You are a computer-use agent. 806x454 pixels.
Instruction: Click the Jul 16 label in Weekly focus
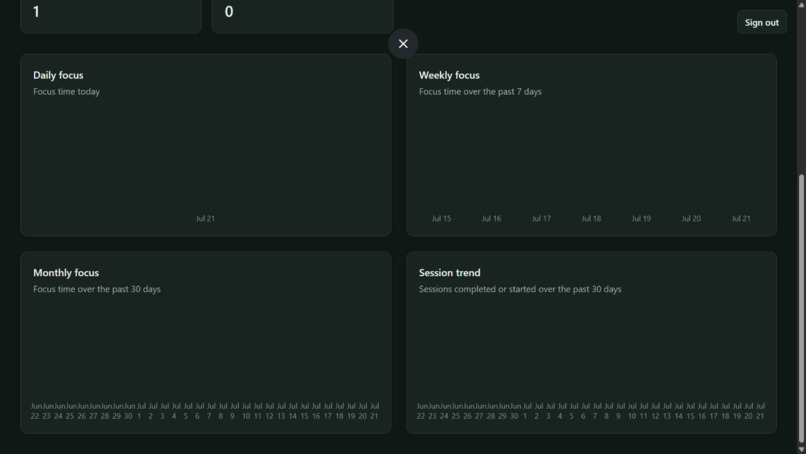pyautogui.click(x=491, y=219)
